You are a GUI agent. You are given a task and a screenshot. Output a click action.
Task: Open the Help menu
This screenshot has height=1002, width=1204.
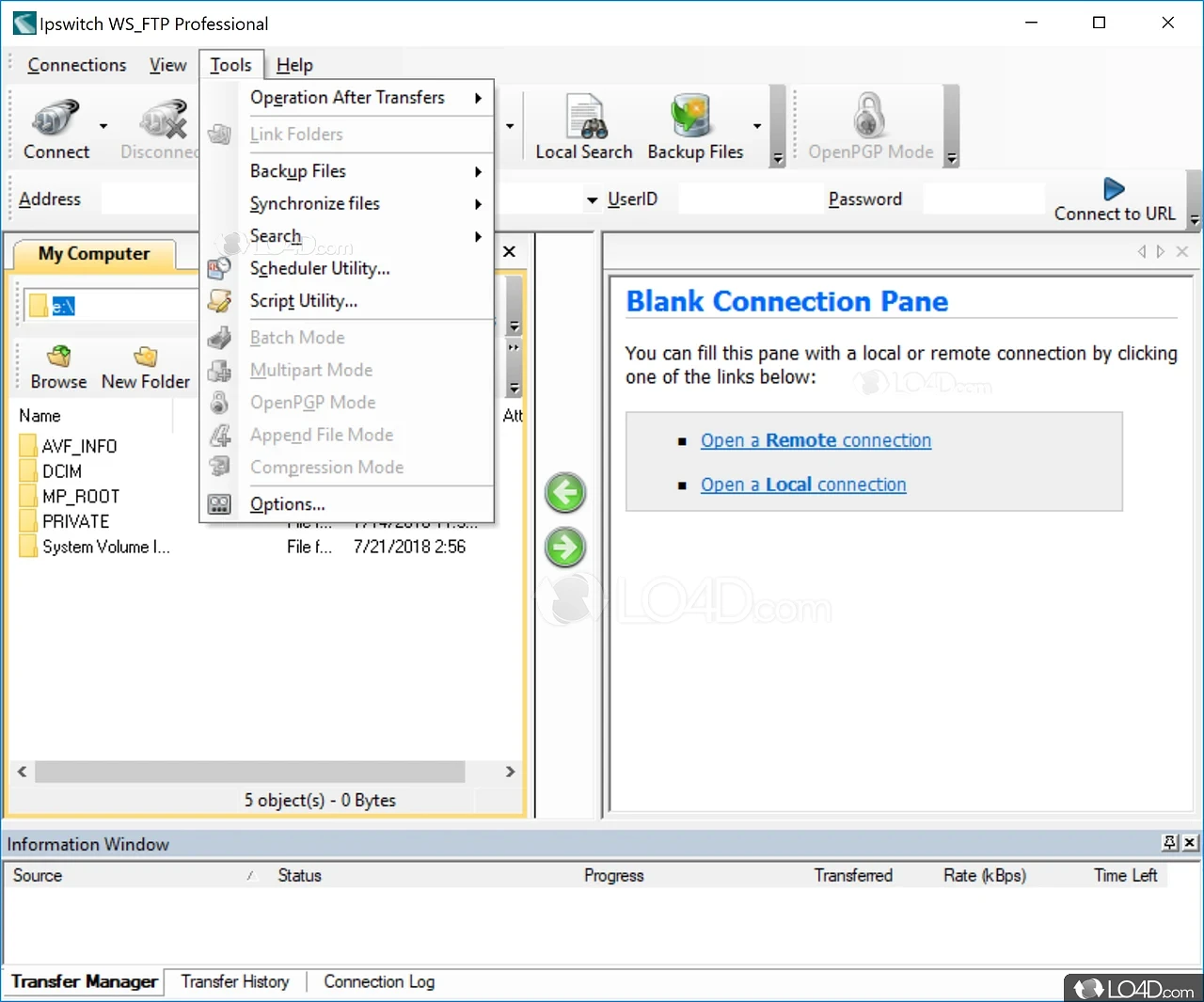coord(294,65)
